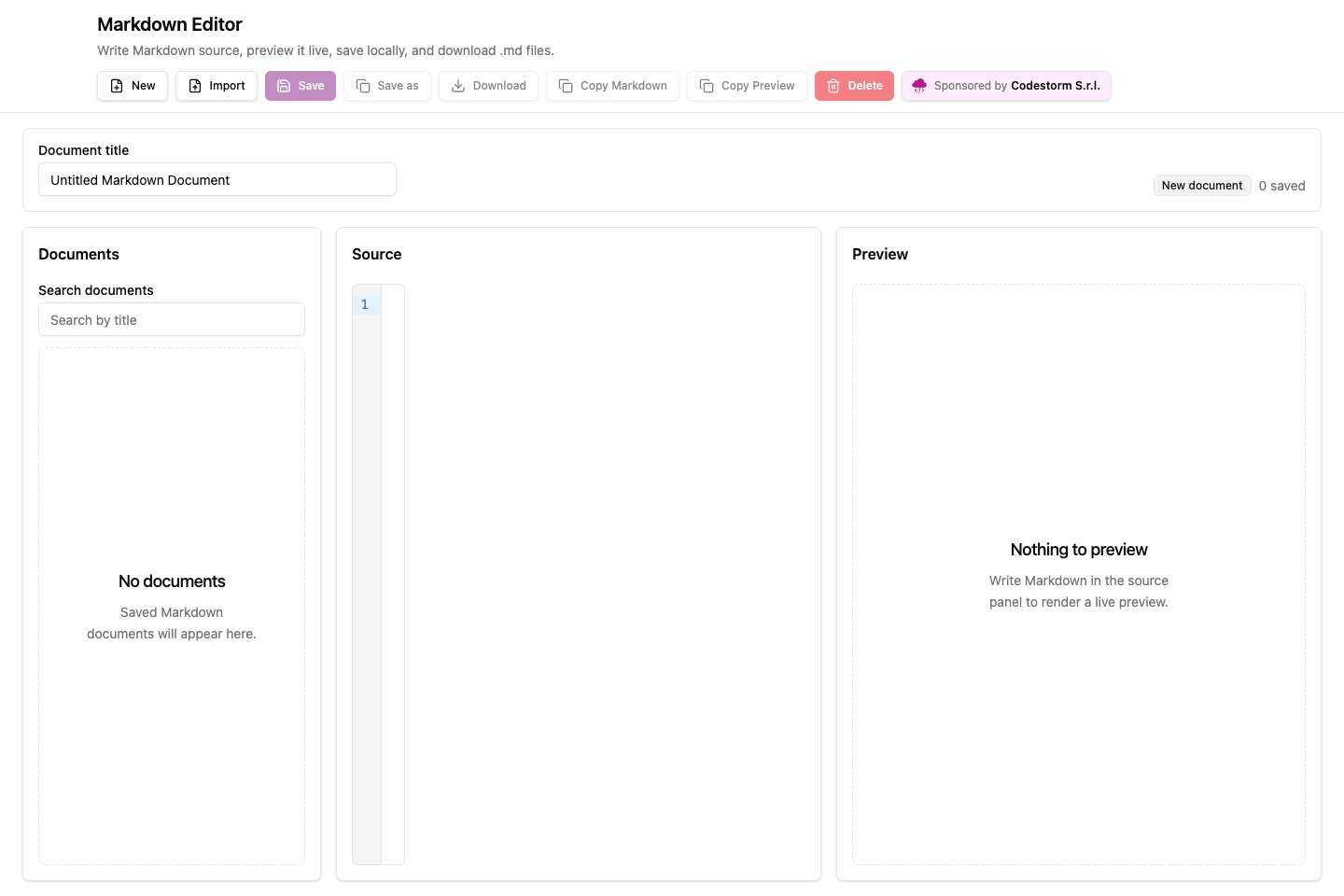
Task: Click the Download label
Action: coord(499,86)
